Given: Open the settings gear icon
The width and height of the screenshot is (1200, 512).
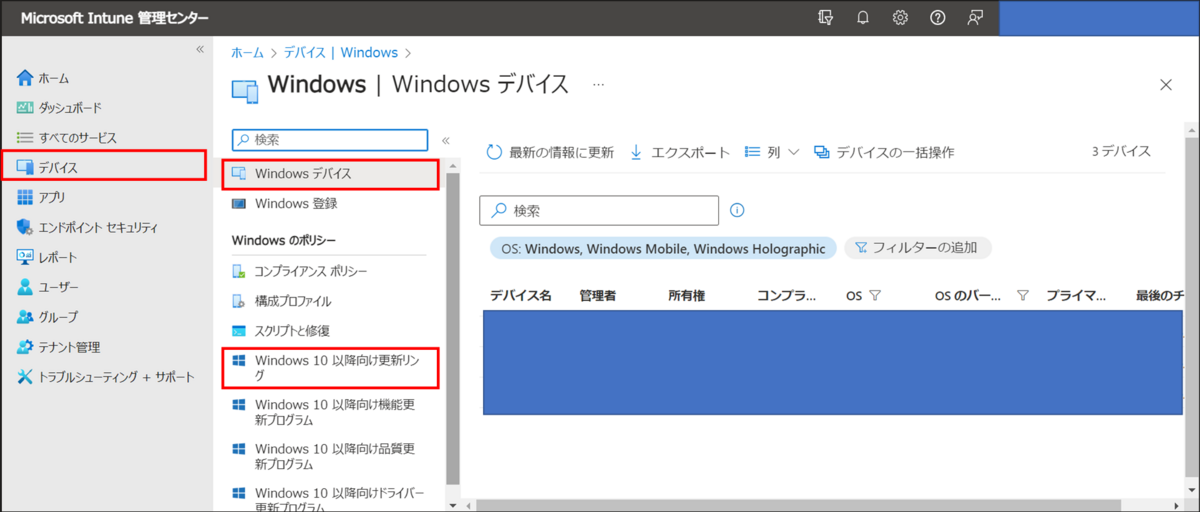Looking at the screenshot, I should click(900, 18).
